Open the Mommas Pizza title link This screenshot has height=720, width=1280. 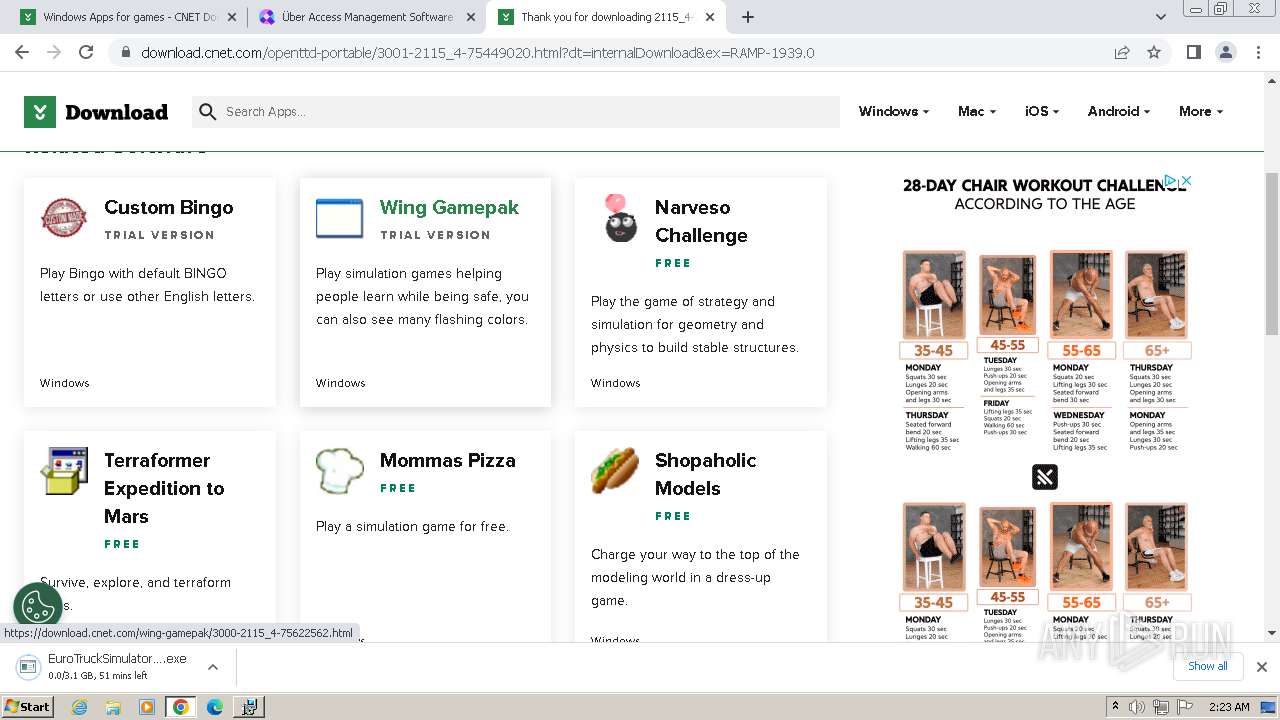(447, 460)
